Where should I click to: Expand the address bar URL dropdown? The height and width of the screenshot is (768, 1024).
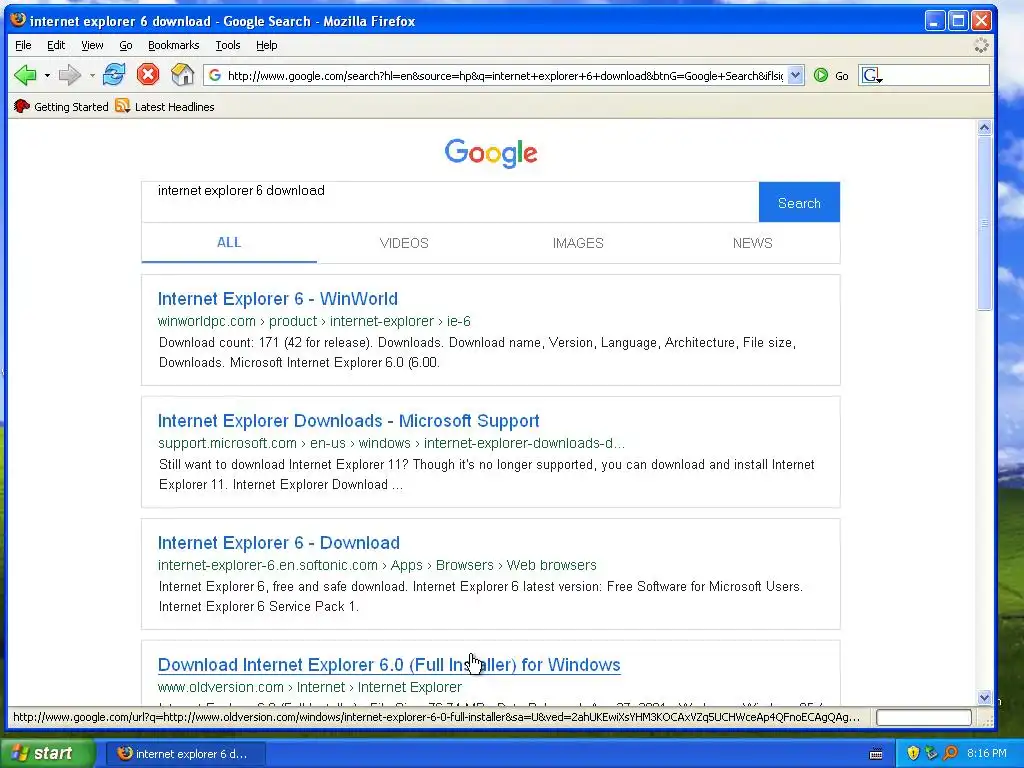point(795,75)
